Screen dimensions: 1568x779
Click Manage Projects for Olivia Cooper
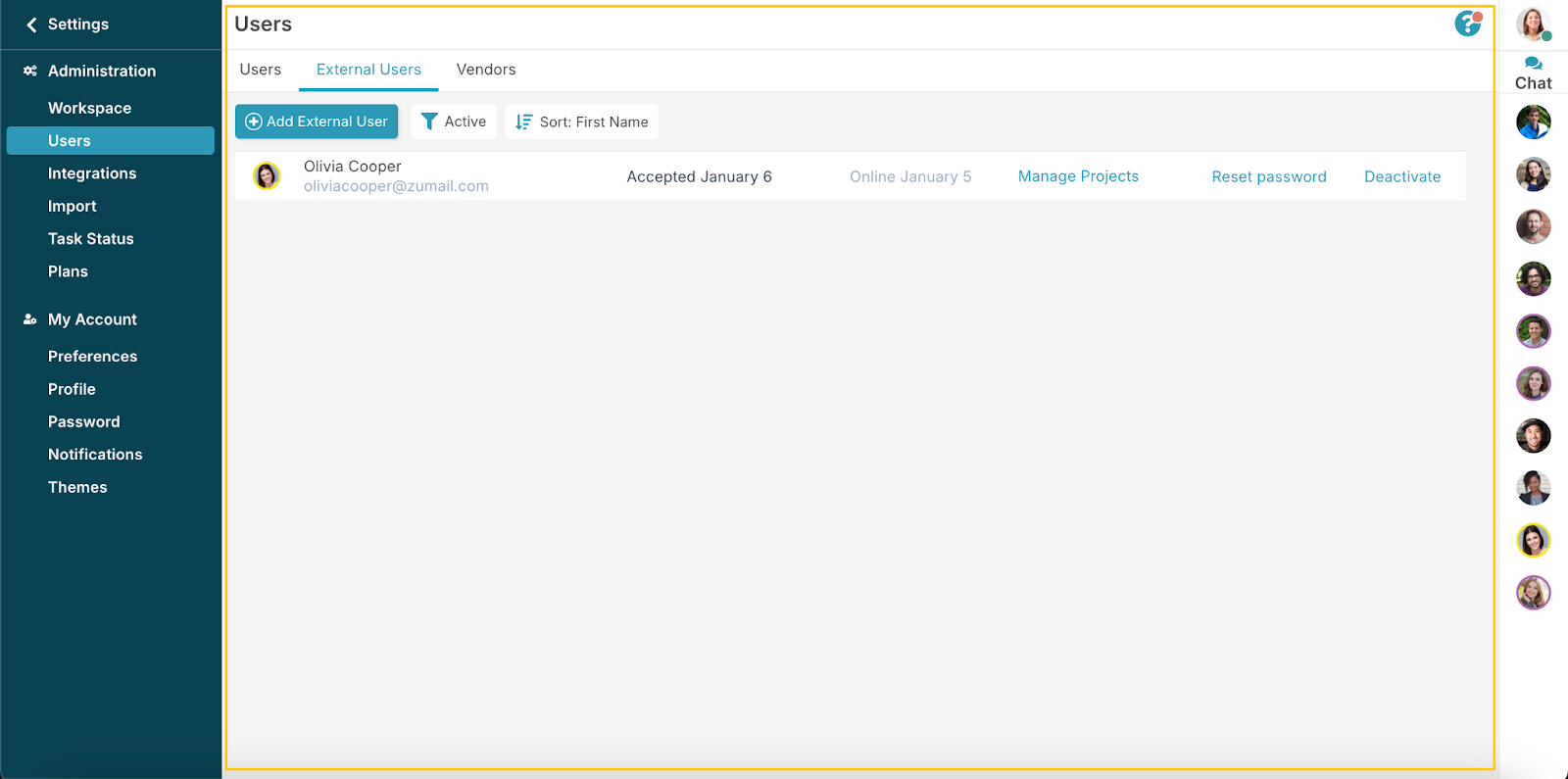pyautogui.click(x=1078, y=176)
